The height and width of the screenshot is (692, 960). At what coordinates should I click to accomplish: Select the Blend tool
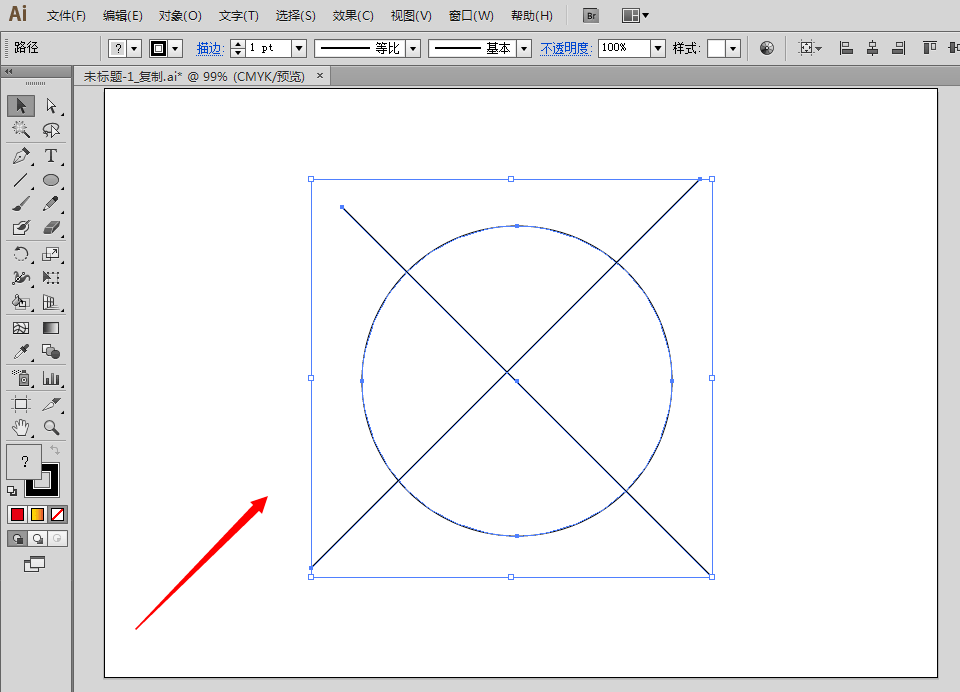click(x=51, y=352)
